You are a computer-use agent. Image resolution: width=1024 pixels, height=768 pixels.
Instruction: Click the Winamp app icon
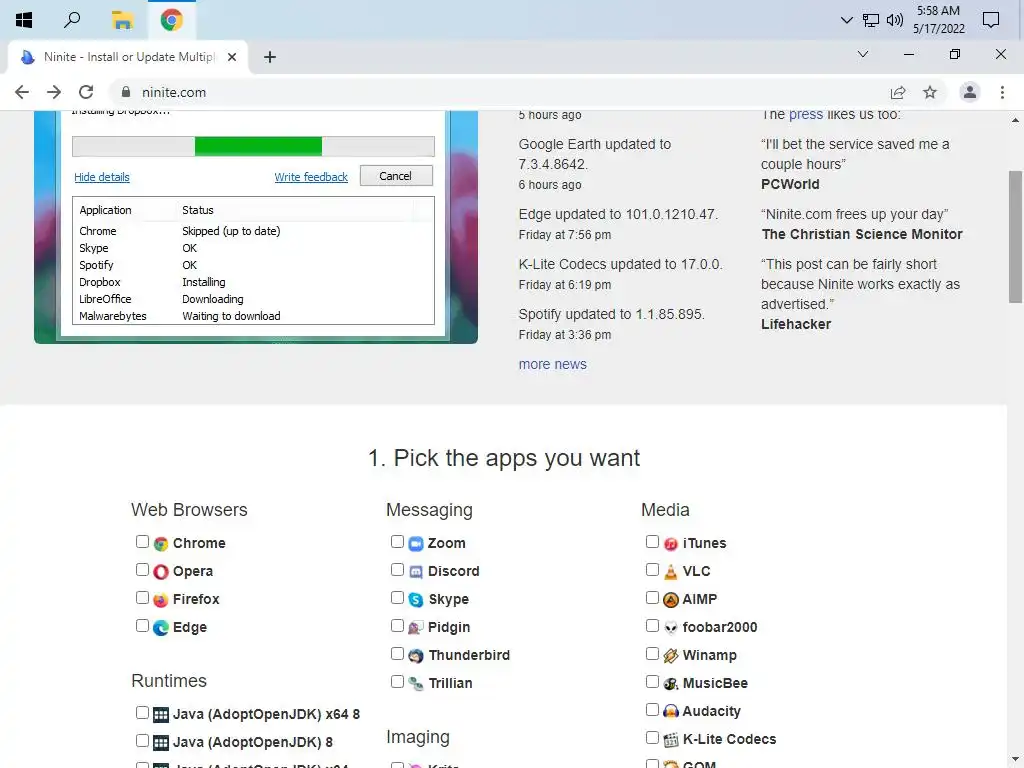tap(671, 656)
